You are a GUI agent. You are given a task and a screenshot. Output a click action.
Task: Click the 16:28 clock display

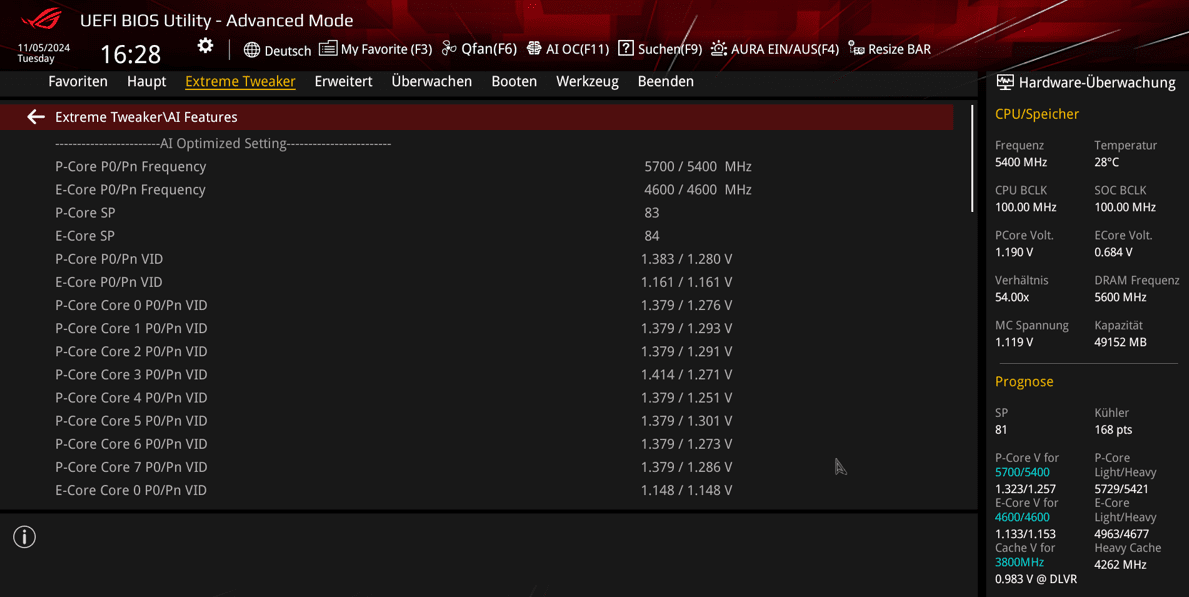(130, 54)
